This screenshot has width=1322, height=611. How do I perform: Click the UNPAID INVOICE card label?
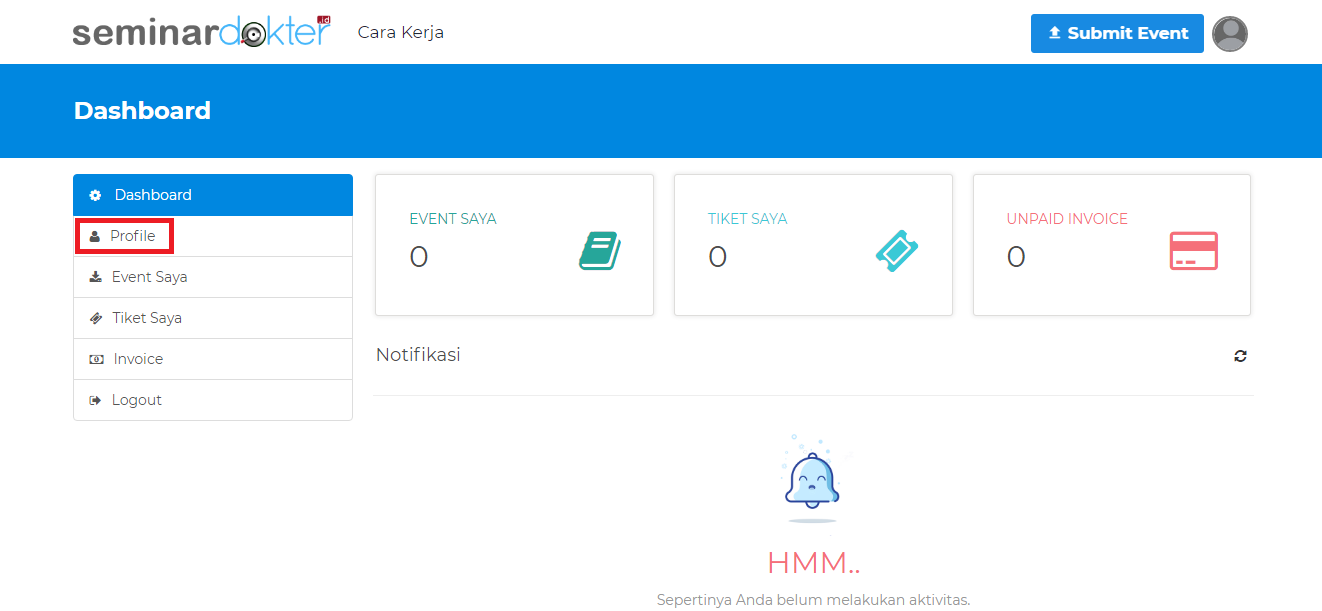click(1066, 219)
